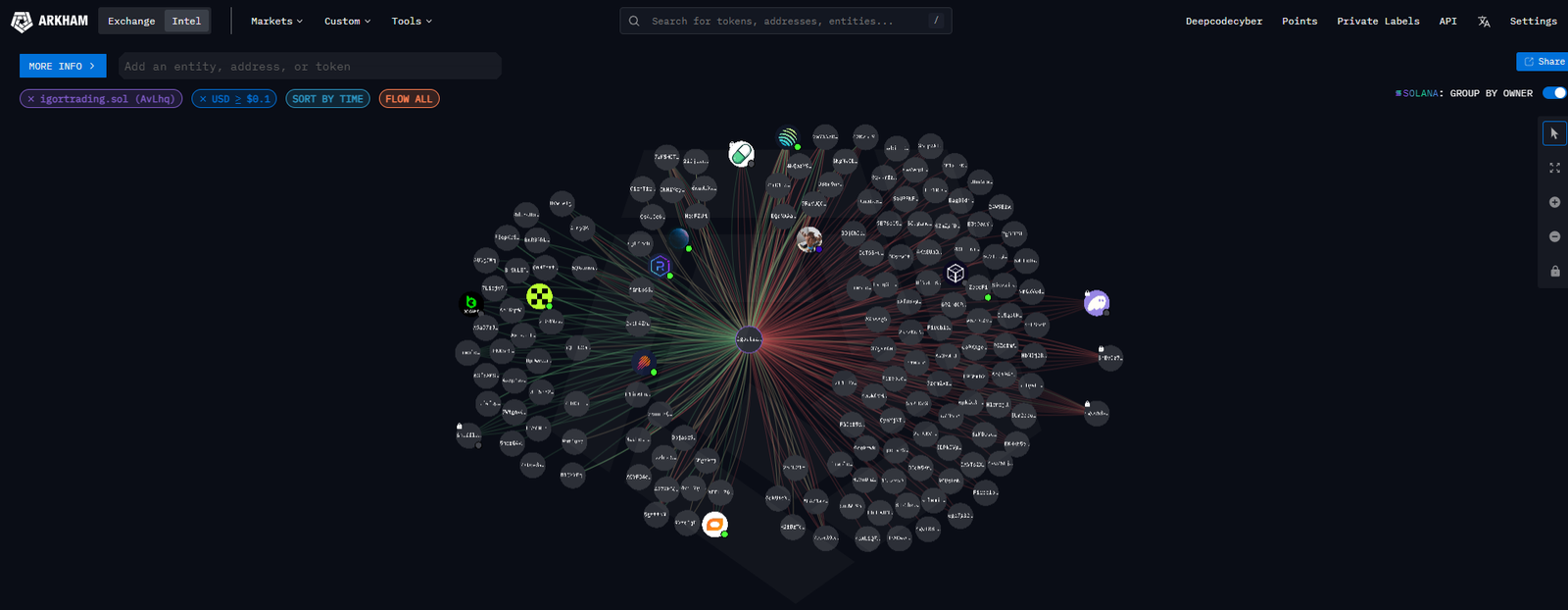Select the teal striped circle node
Viewport: 1568px width, 610px height.
point(789,138)
